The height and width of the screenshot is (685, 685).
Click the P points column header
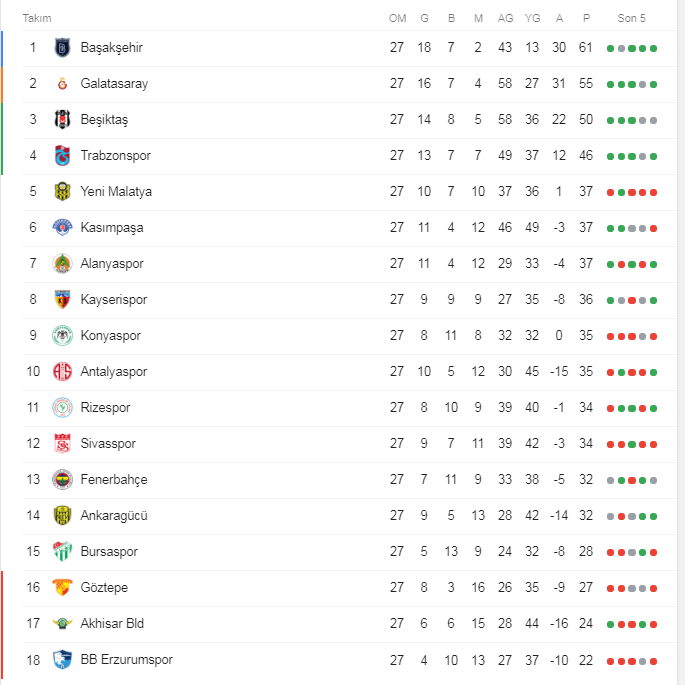point(586,18)
